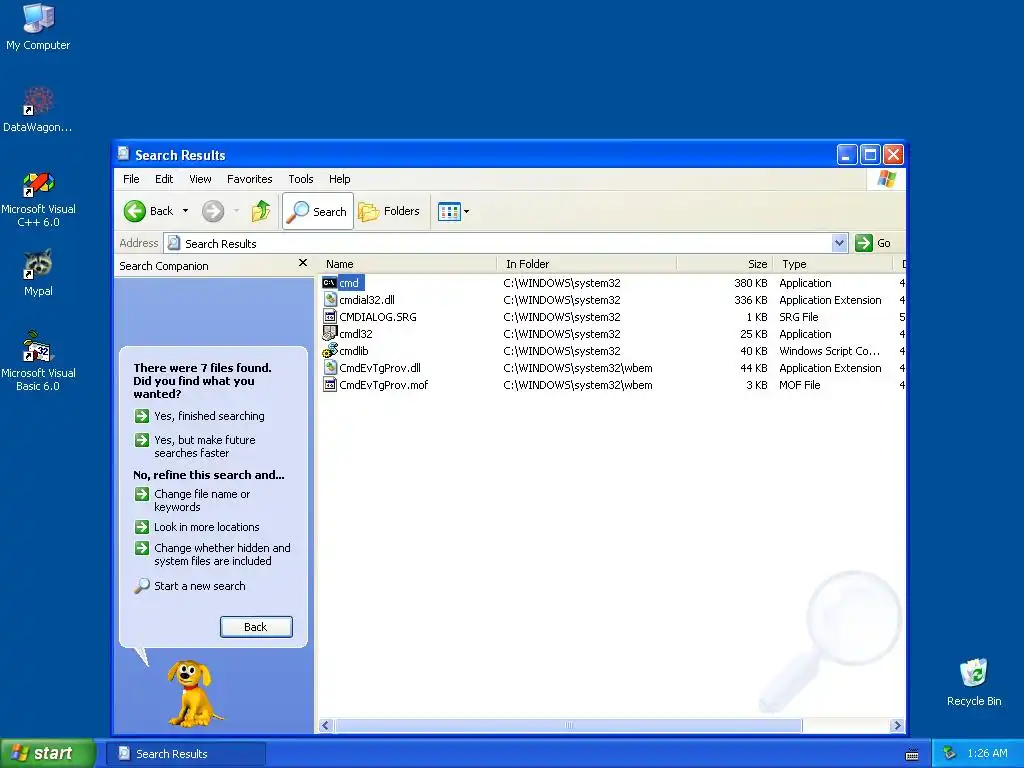Select the cmd application file icon
Viewport: 1024px width, 768px height.
click(x=329, y=282)
